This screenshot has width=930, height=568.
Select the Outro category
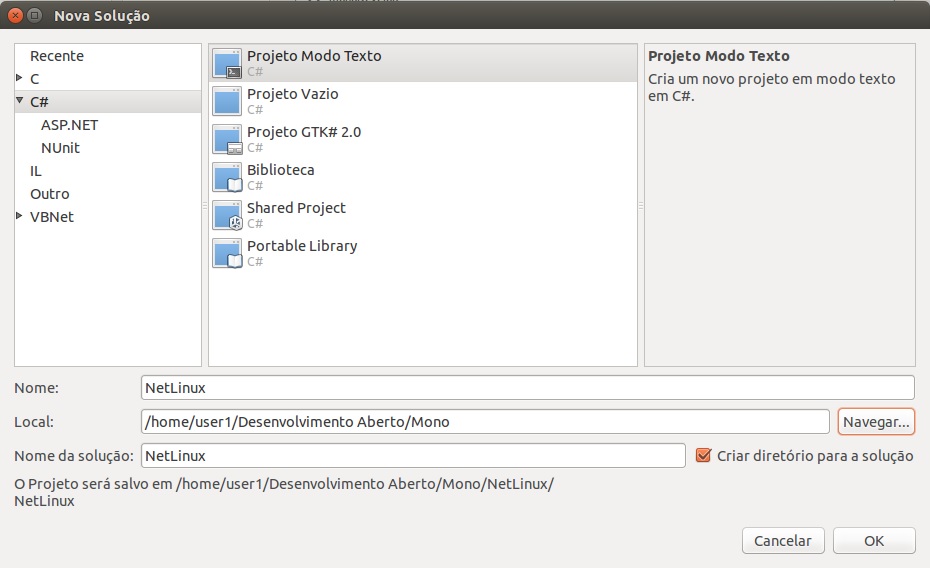tap(50, 194)
